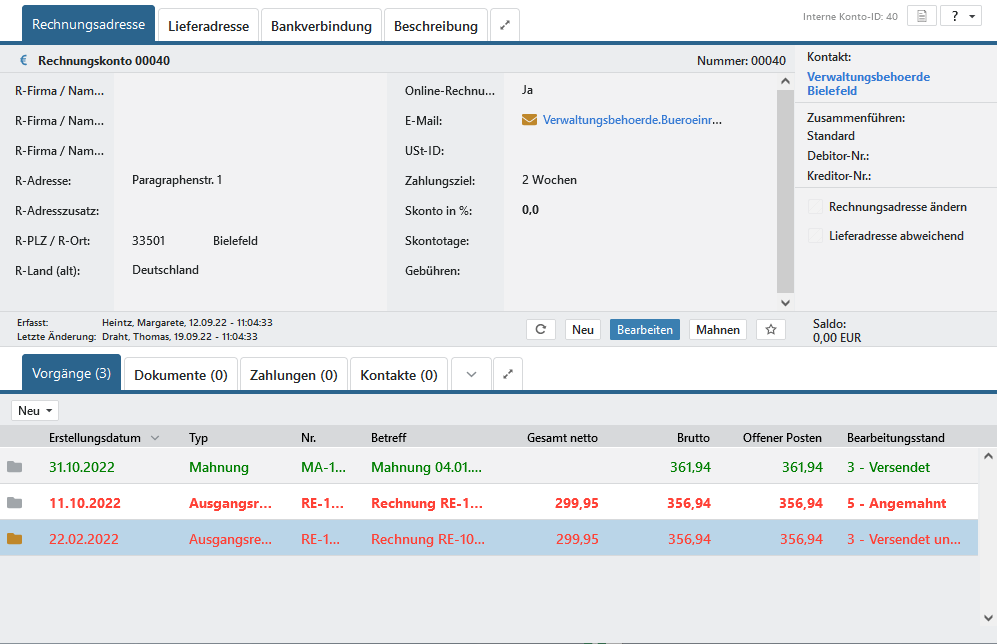Open the Neu dropdown above the list

[35, 411]
